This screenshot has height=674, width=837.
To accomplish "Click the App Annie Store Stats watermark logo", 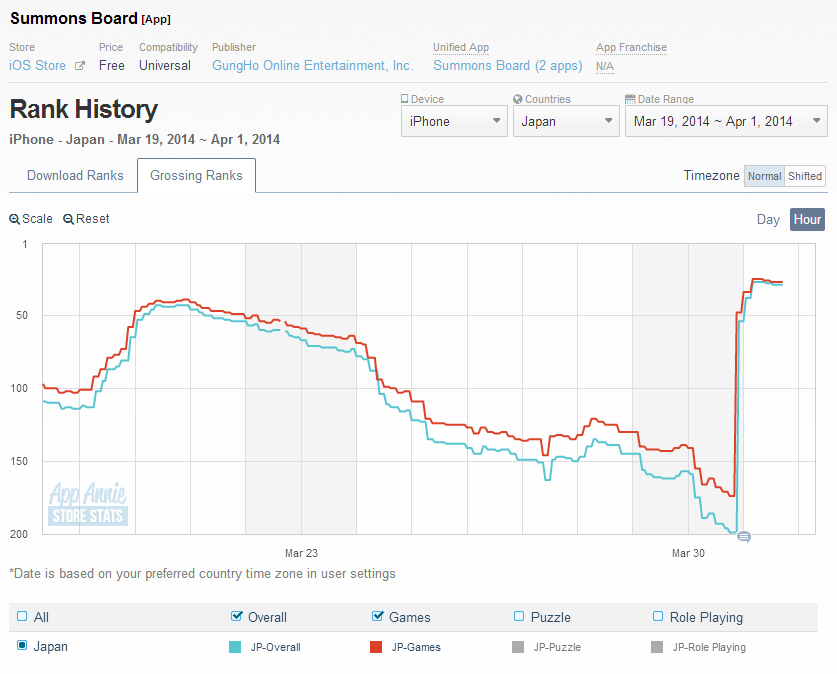I will tap(88, 503).
